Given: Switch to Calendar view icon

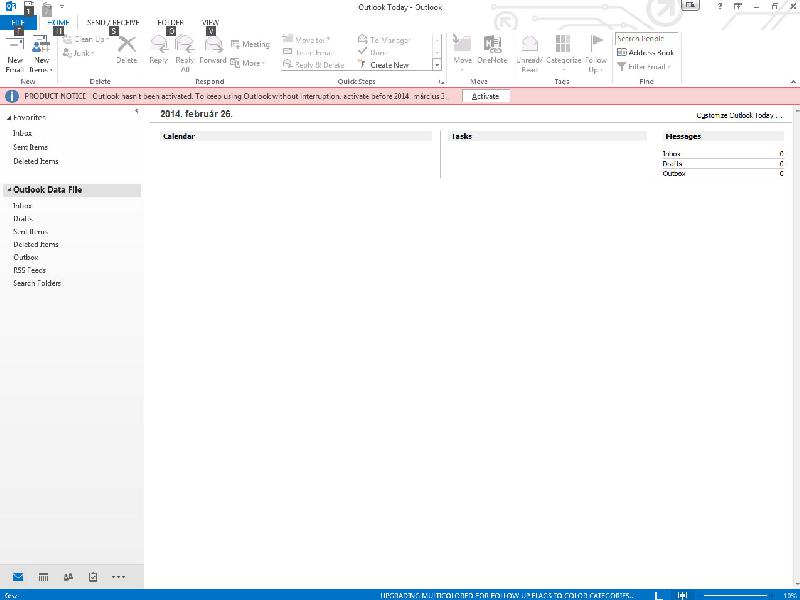Looking at the screenshot, I should click(43, 577).
